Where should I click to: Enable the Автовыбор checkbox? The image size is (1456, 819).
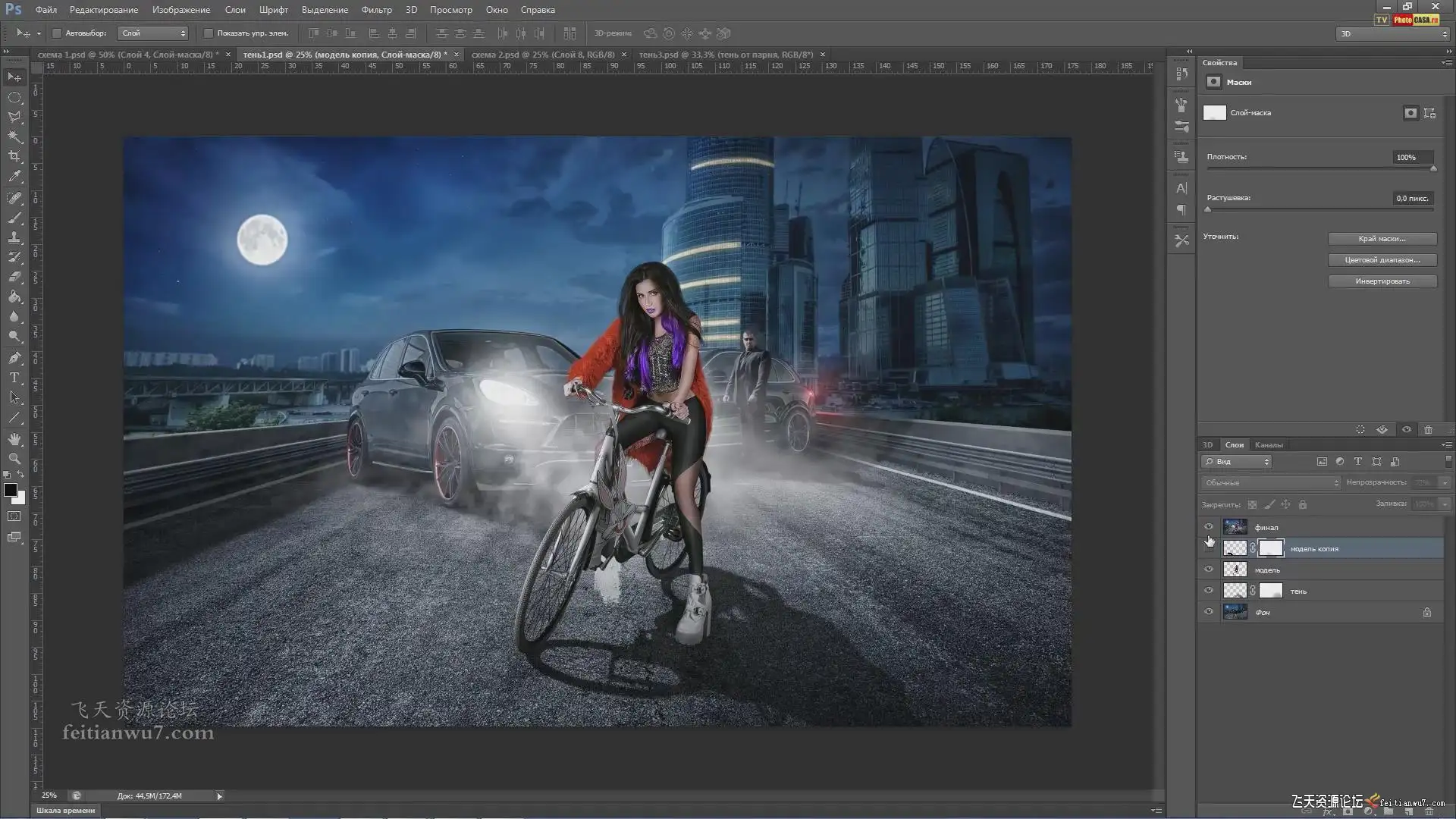(57, 33)
